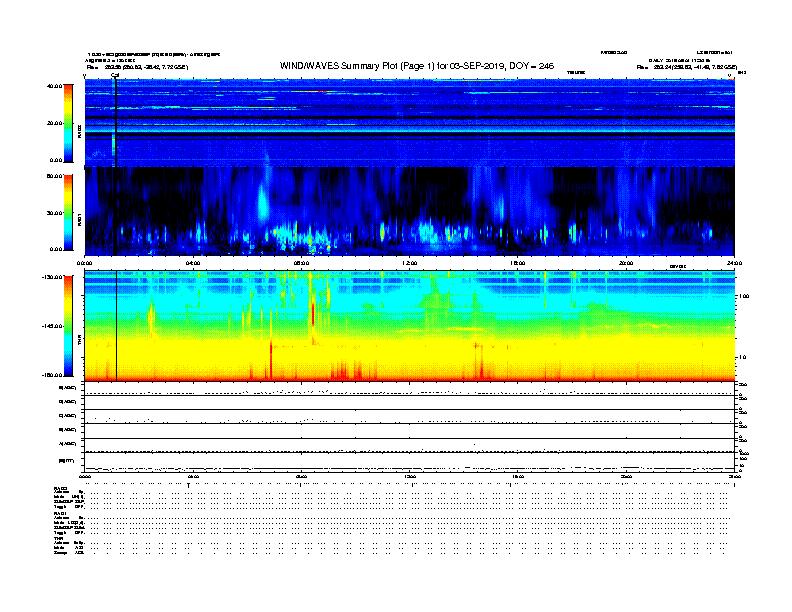Screen dimensions: 792x612
Task: Click the 100 label on TNR right axis
Action: tap(744, 296)
